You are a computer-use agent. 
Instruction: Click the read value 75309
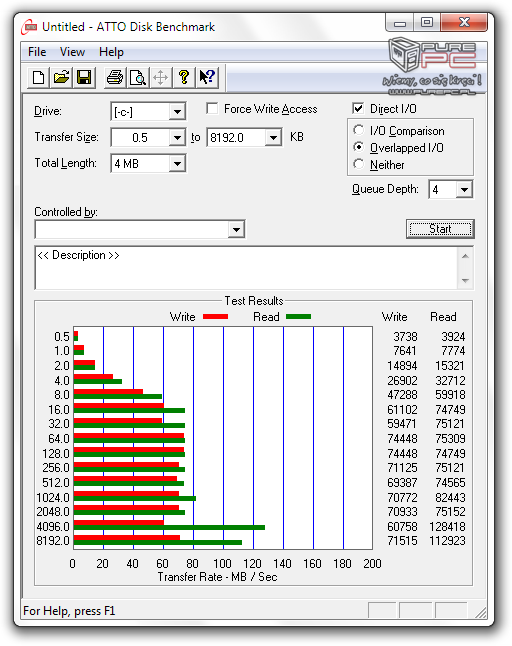[x=450, y=439]
